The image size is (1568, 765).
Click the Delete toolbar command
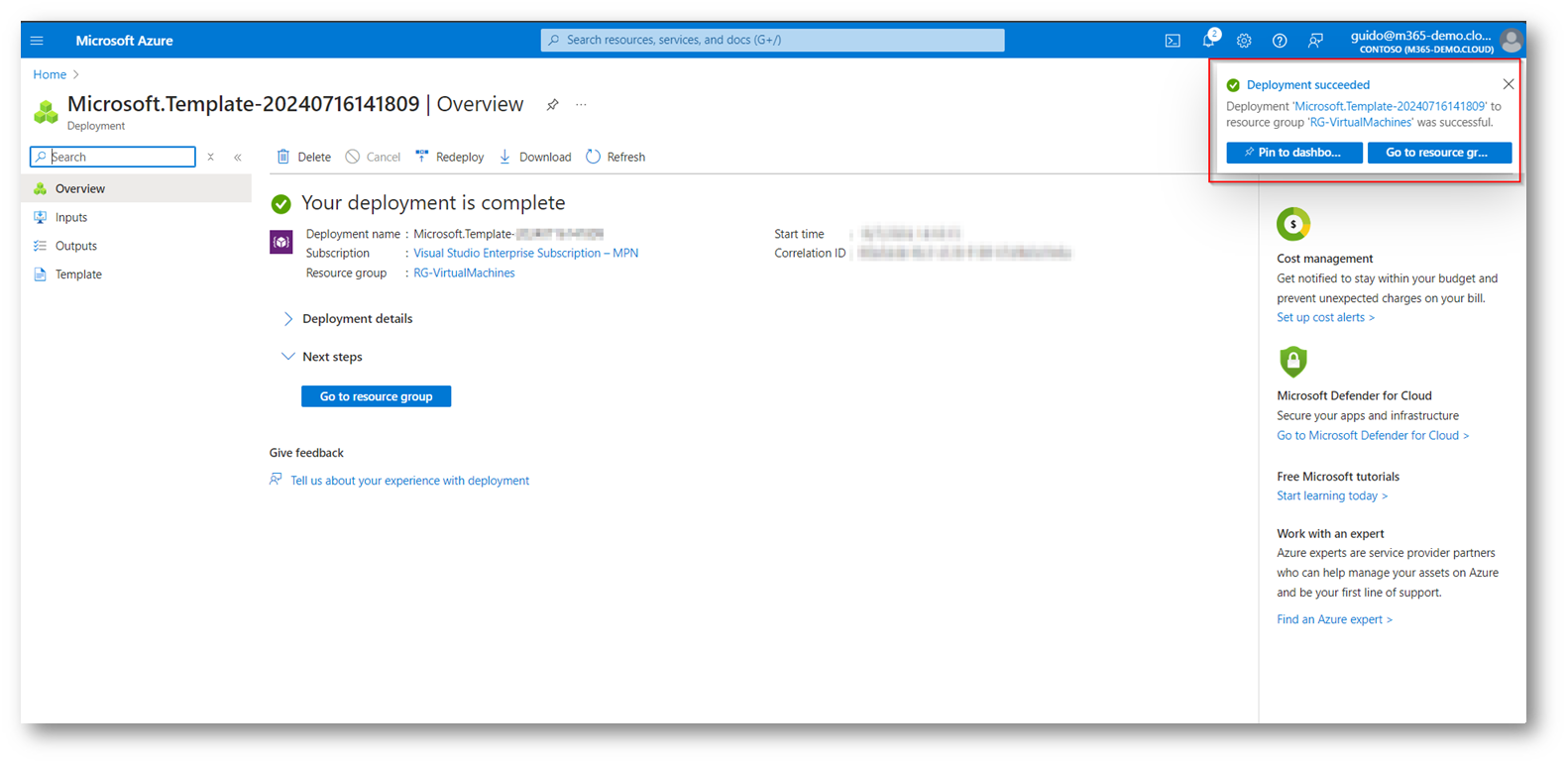click(303, 157)
